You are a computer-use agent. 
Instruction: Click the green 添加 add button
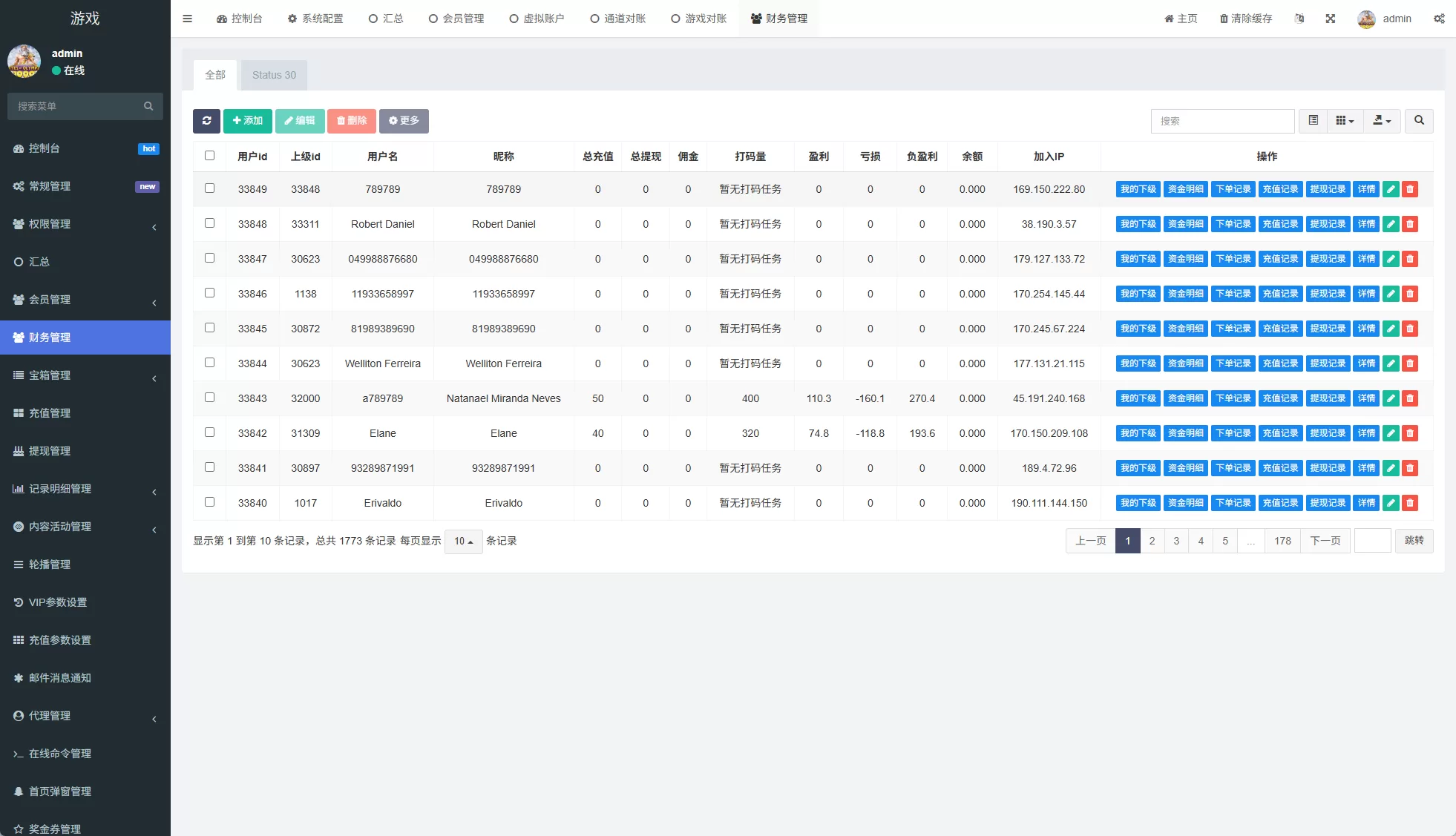(247, 121)
